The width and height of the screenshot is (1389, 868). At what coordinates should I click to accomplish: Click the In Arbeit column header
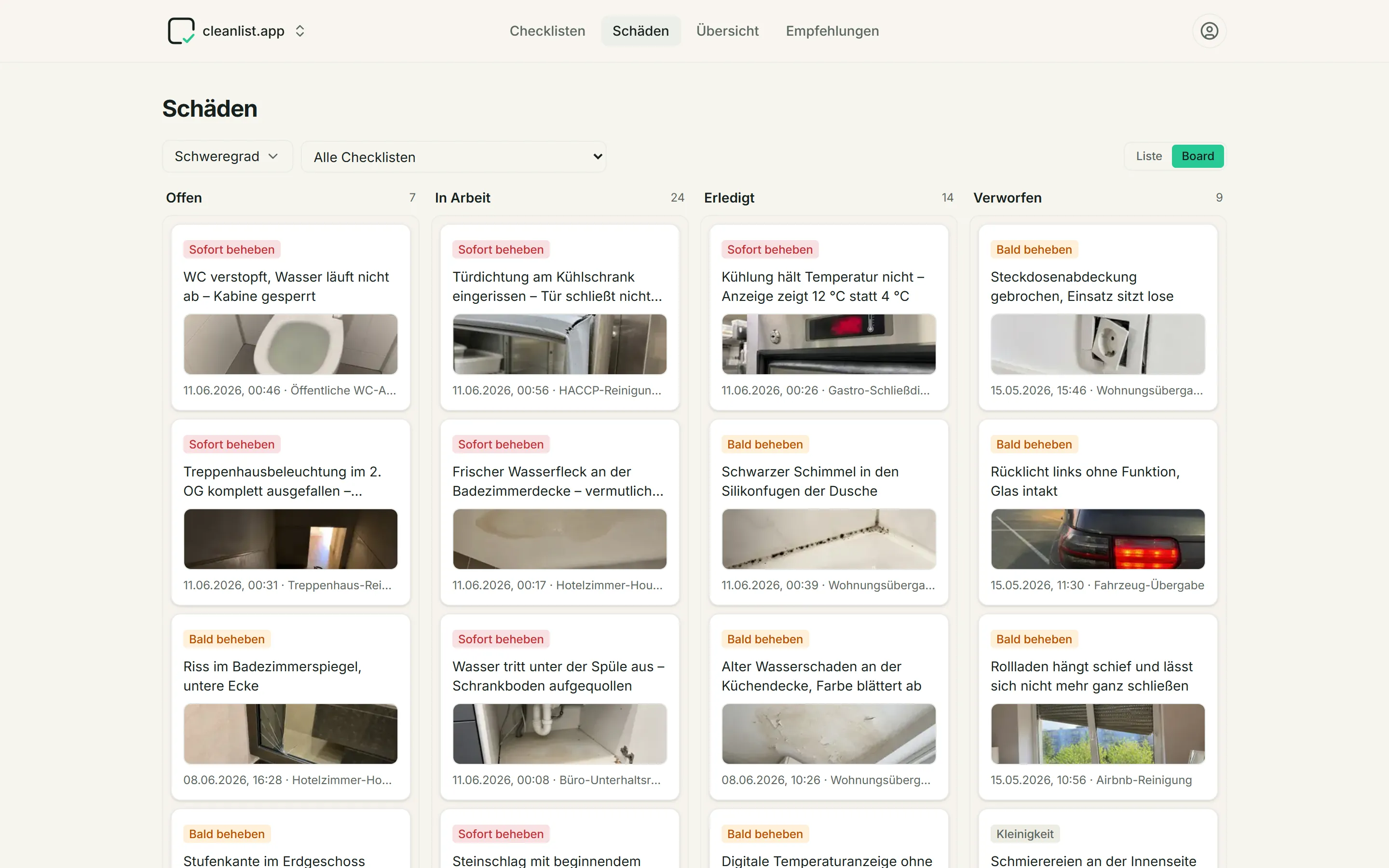(x=462, y=198)
